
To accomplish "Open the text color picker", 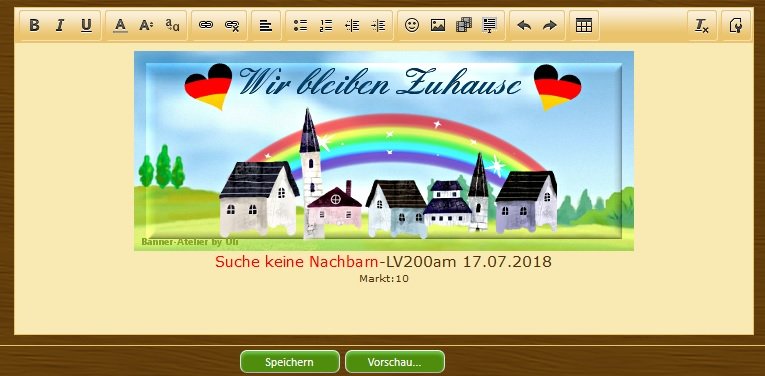I will pos(120,25).
